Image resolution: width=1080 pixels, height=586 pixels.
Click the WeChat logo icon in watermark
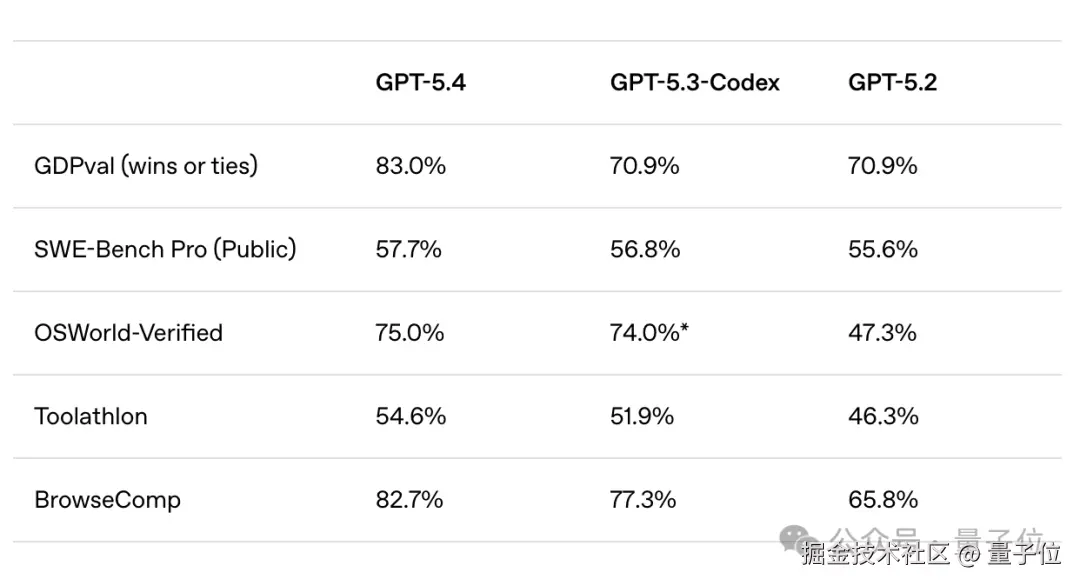795,539
